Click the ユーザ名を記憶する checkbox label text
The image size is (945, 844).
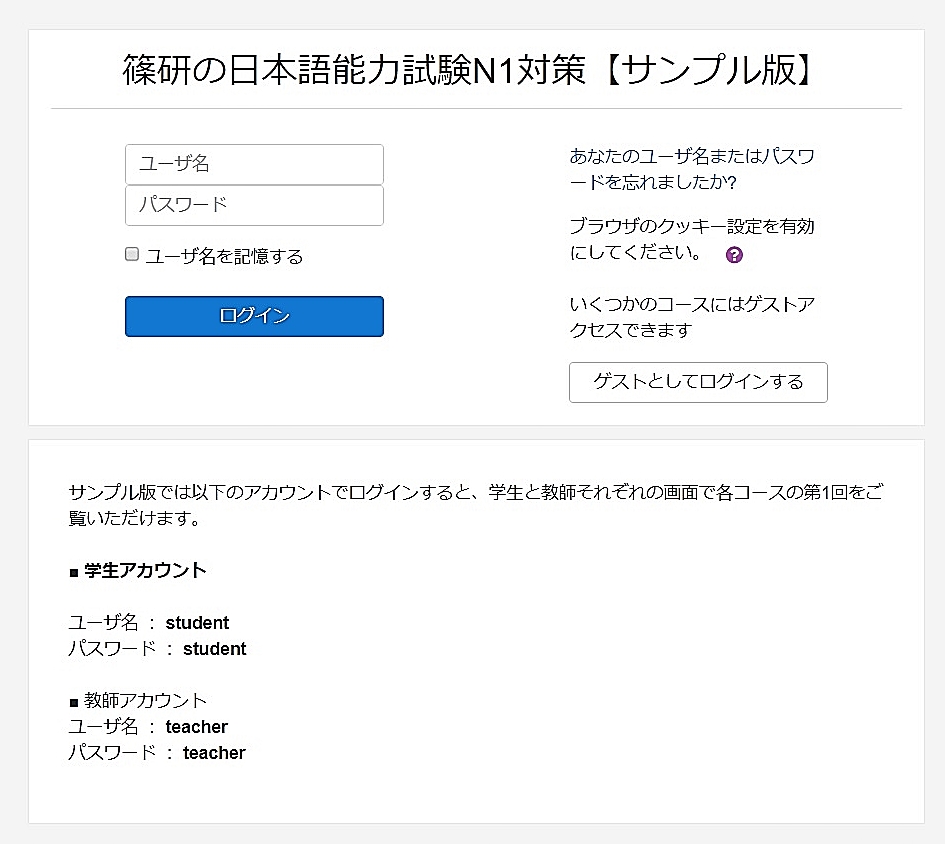(224, 256)
